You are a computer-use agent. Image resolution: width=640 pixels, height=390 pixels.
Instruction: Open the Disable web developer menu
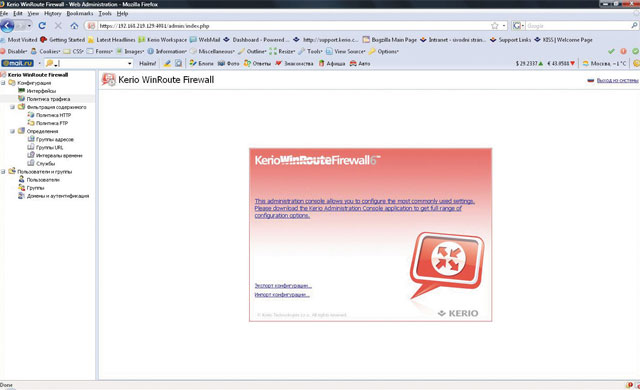click(14, 51)
